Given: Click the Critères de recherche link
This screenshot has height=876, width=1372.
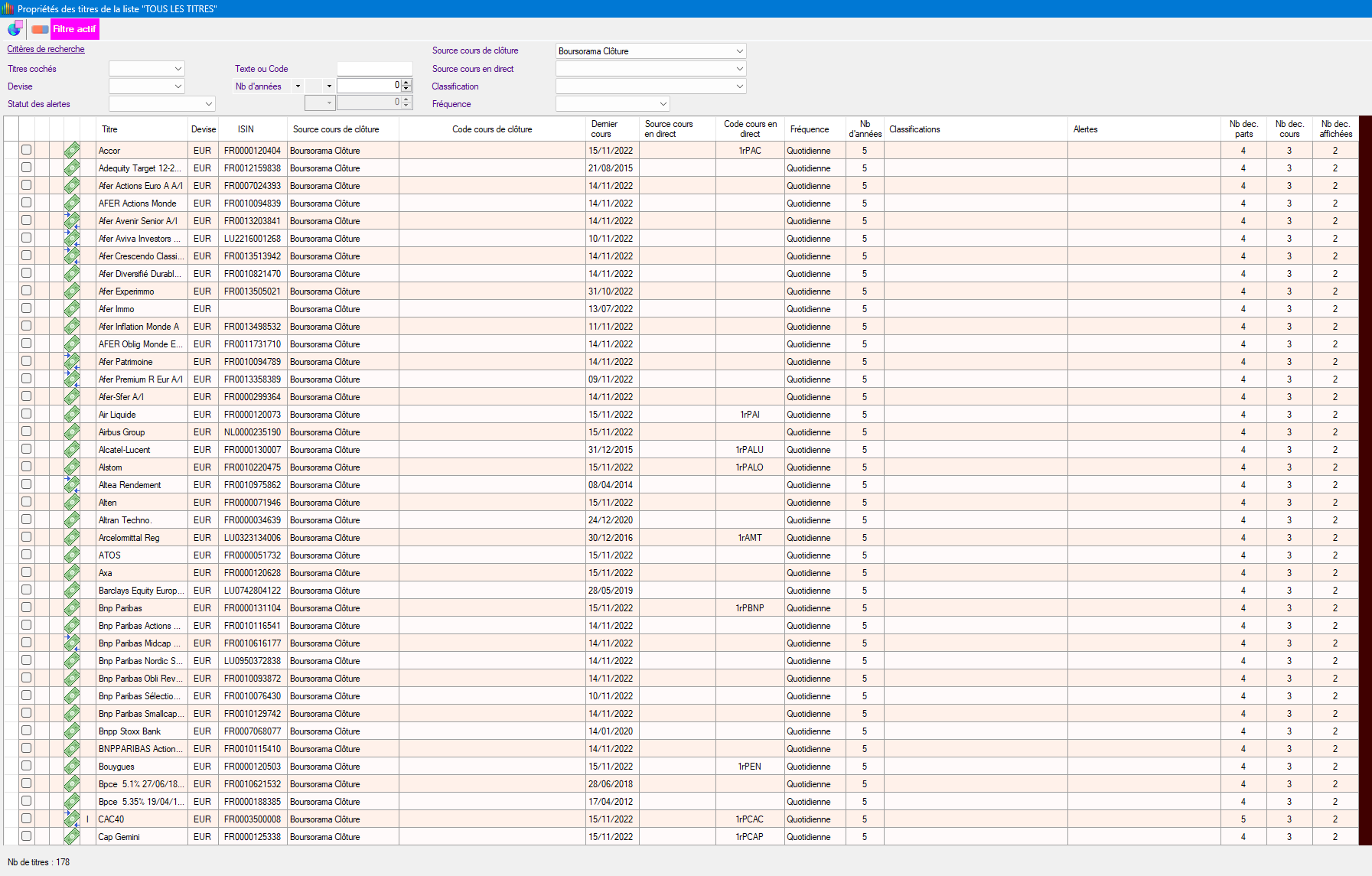Looking at the screenshot, I should [46, 49].
